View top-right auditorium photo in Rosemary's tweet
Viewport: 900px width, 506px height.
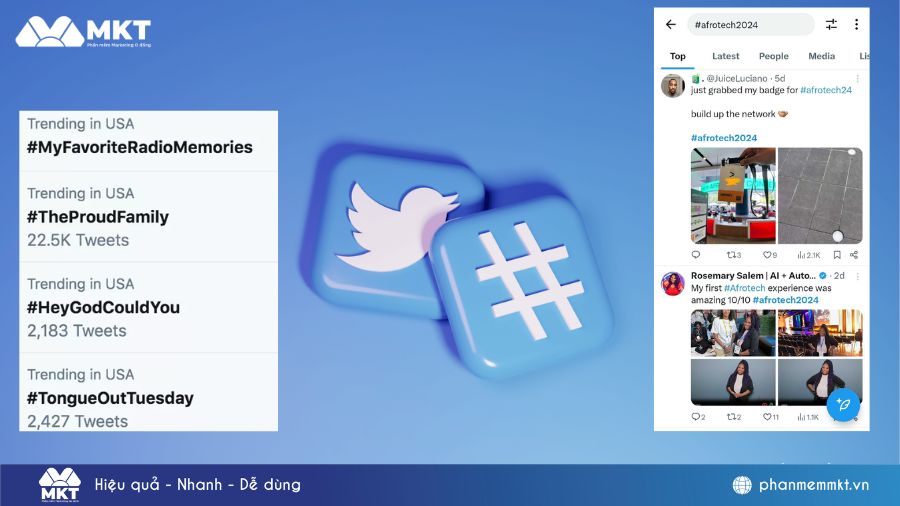coord(820,333)
